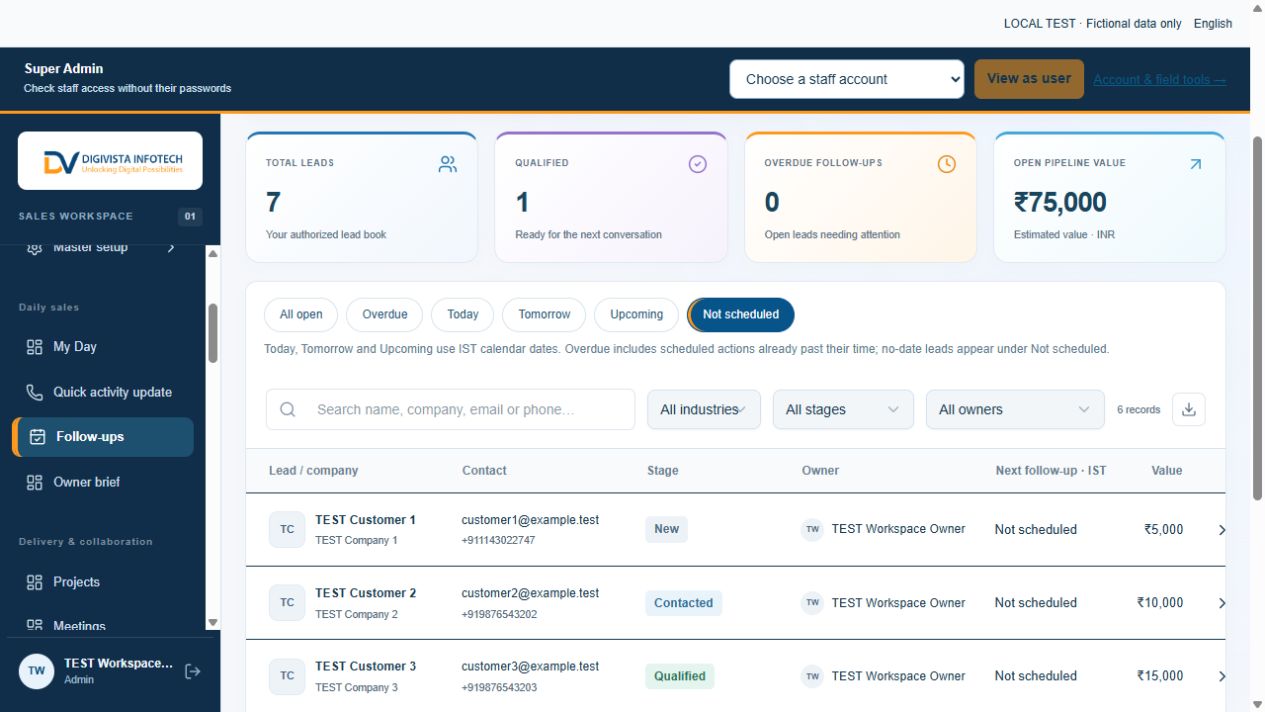Open the Choose a staff account dropdown
1265x712 pixels.
(847, 79)
